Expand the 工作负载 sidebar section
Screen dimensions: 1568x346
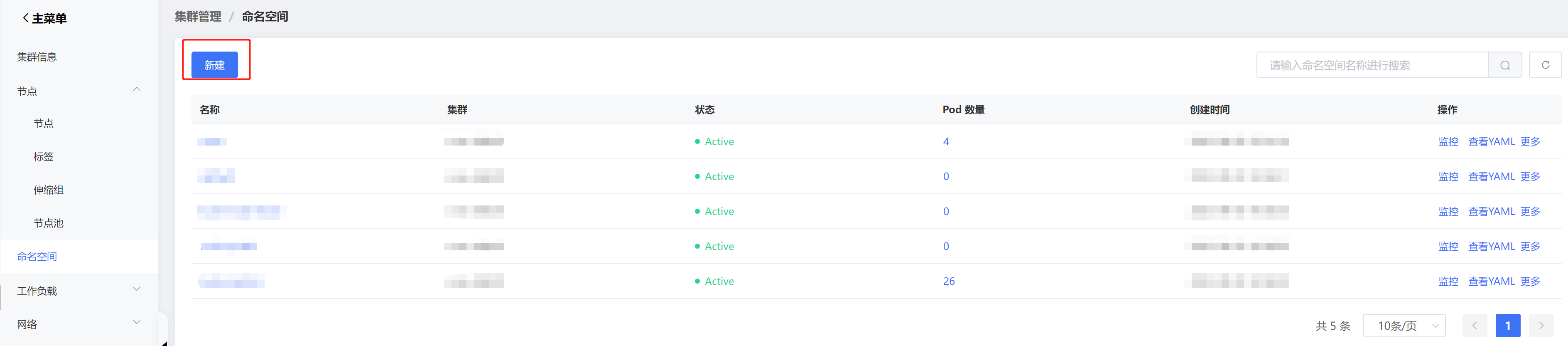(x=136, y=289)
